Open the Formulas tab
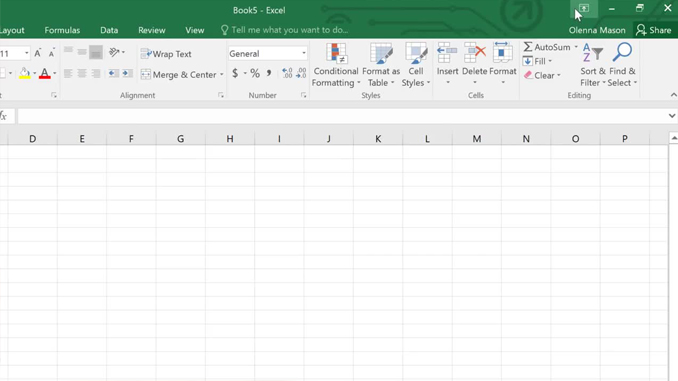This screenshot has height=381, width=678. [x=62, y=30]
